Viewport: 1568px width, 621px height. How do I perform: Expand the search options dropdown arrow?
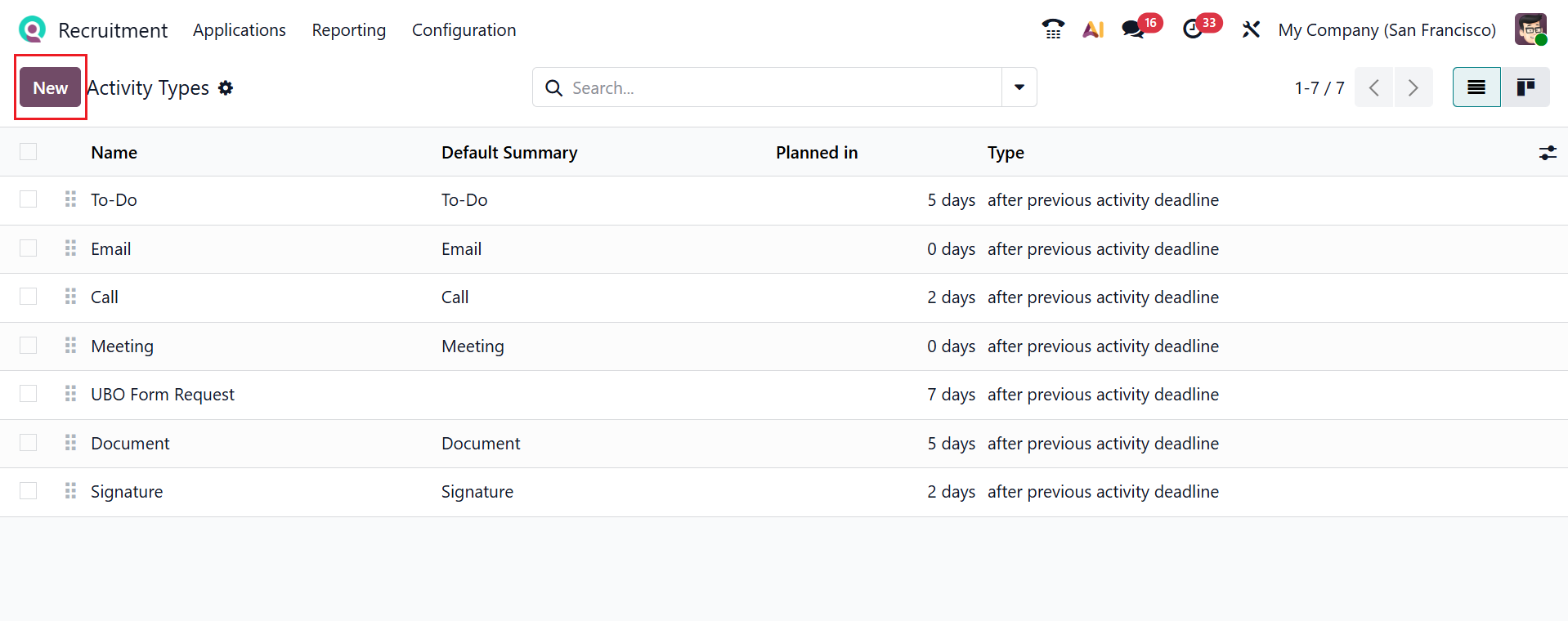point(1019,87)
